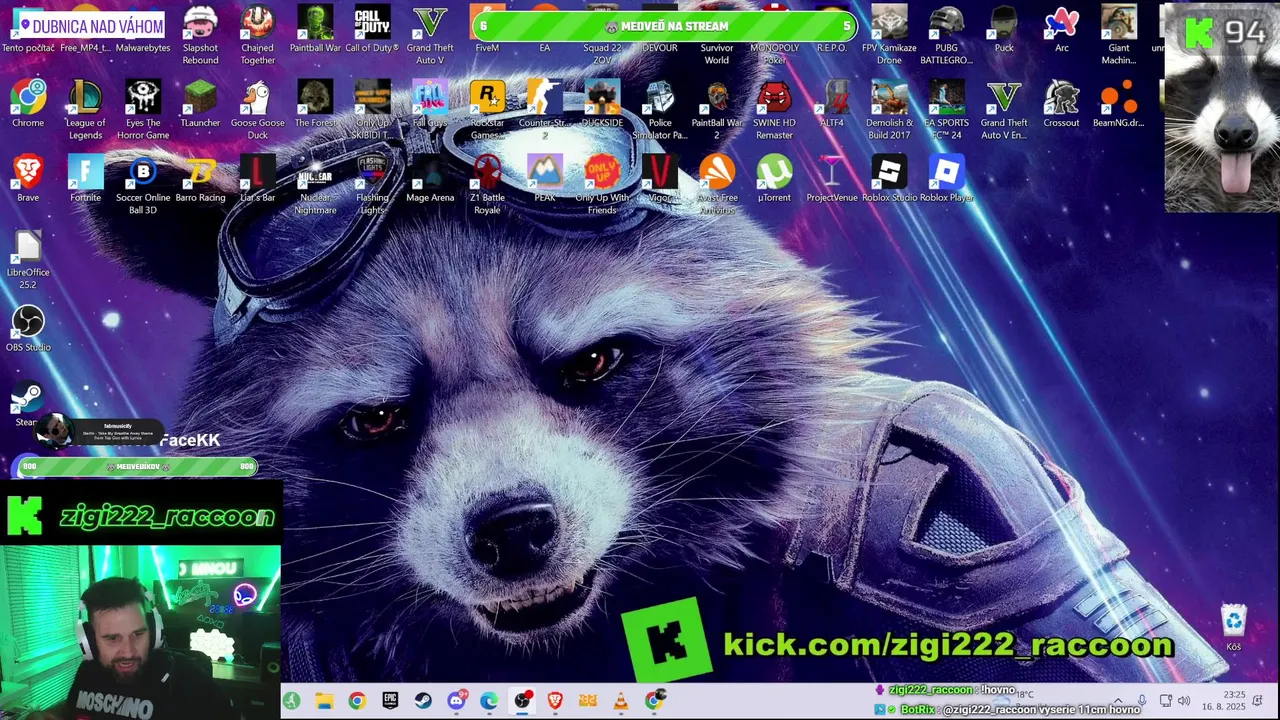The height and width of the screenshot is (720, 1280).
Task: Open the Brave browser desktop shortcut
Action: [28, 179]
